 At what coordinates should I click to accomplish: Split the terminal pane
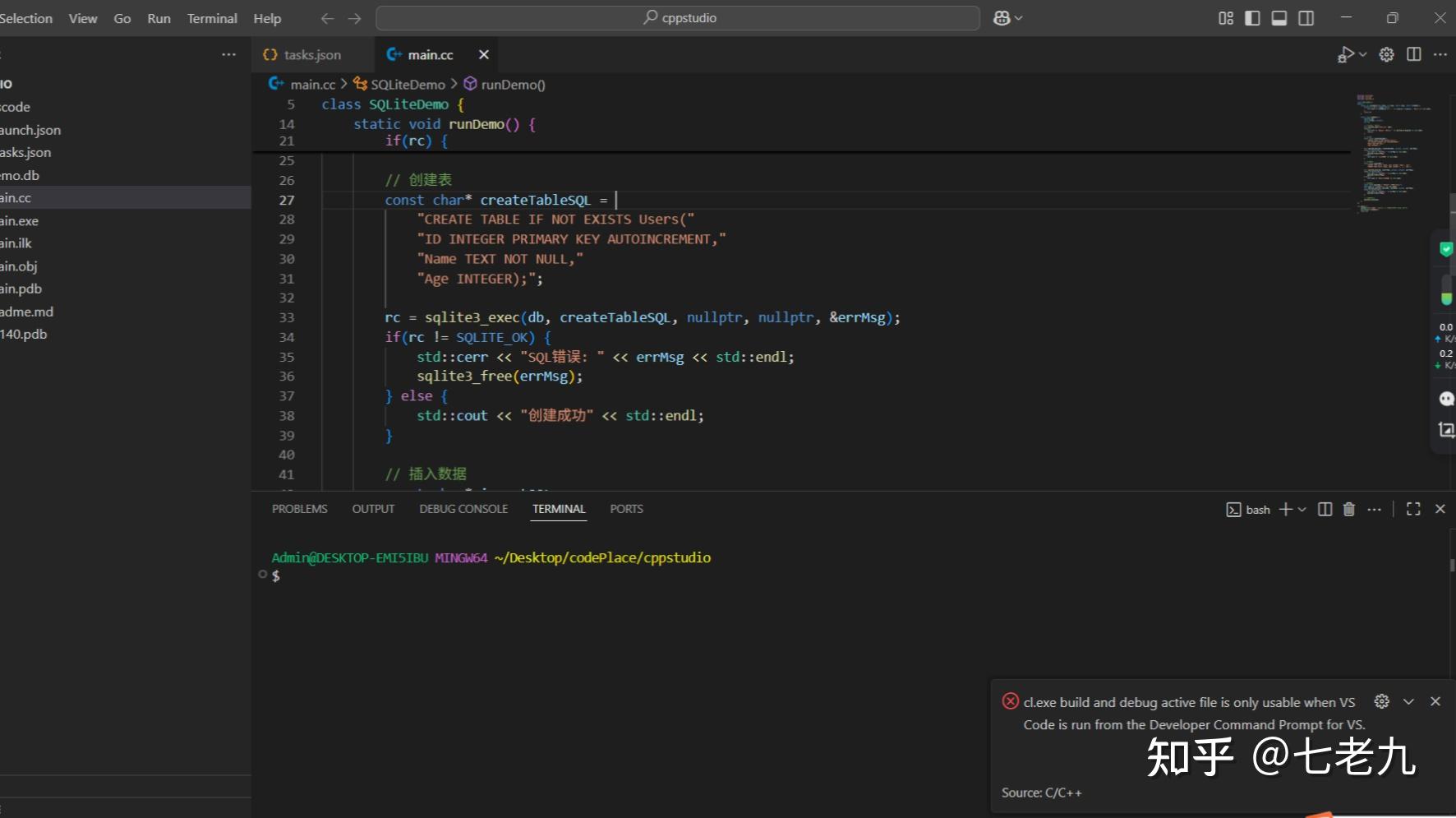[x=1325, y=510]
